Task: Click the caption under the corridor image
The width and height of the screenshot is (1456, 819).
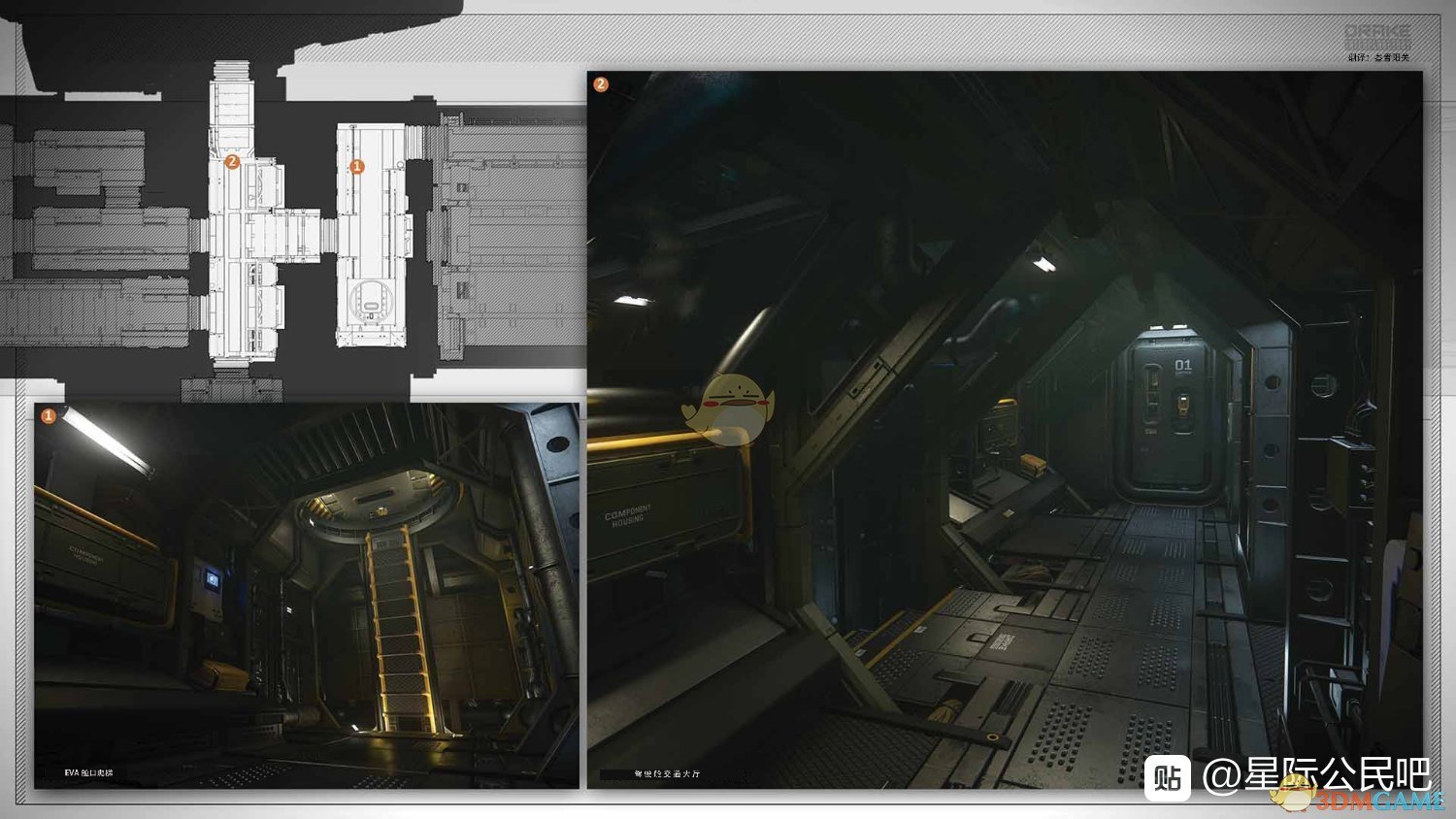Action: coord(667,774)
